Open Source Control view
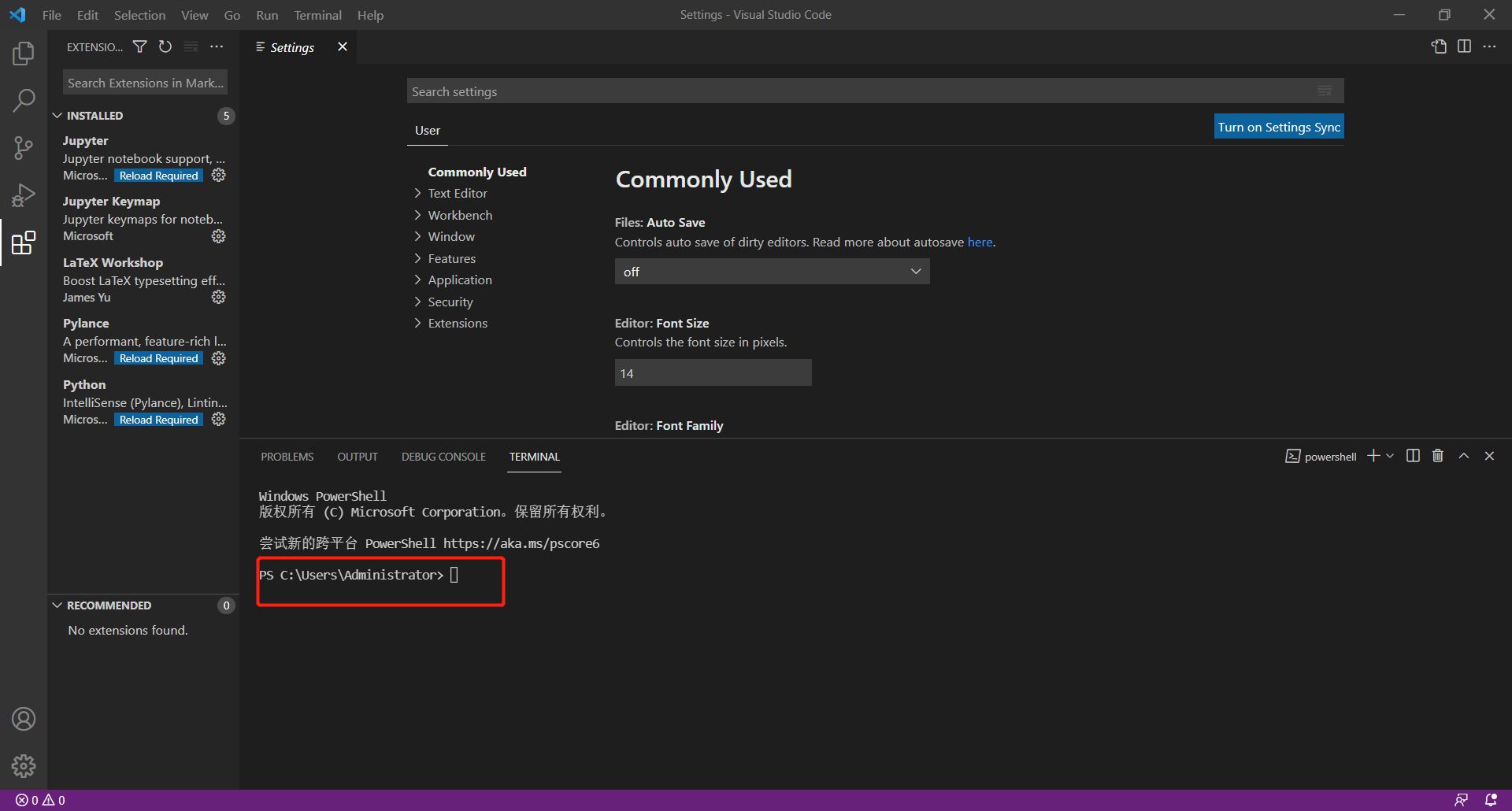The image size is (1512, 811). [x=24, y=148]
